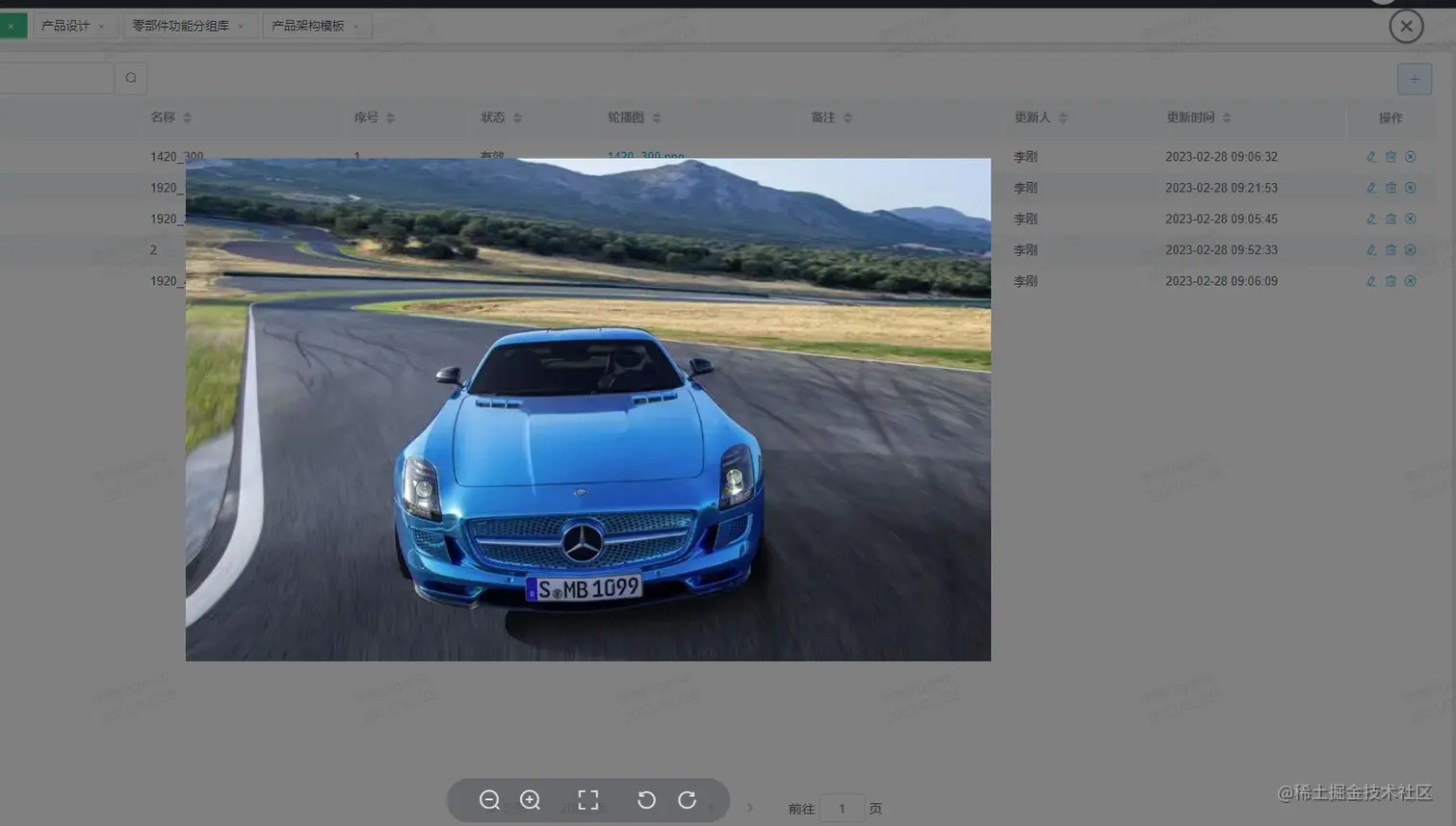Click the 操作 column header
The width and height of the screenshot is (1456, 826).
tap(1391, 117)
